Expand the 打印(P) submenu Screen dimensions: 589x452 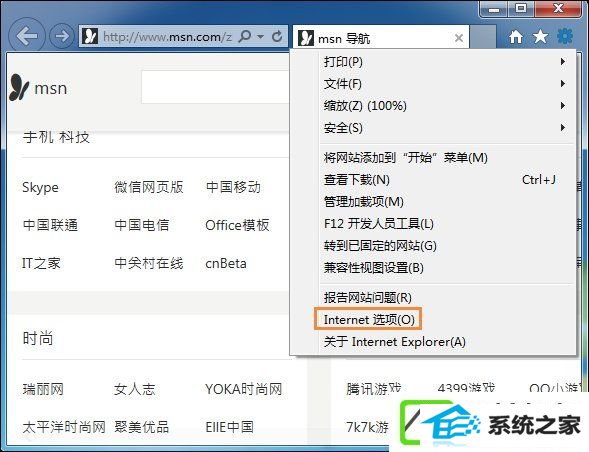coord(447,62)
